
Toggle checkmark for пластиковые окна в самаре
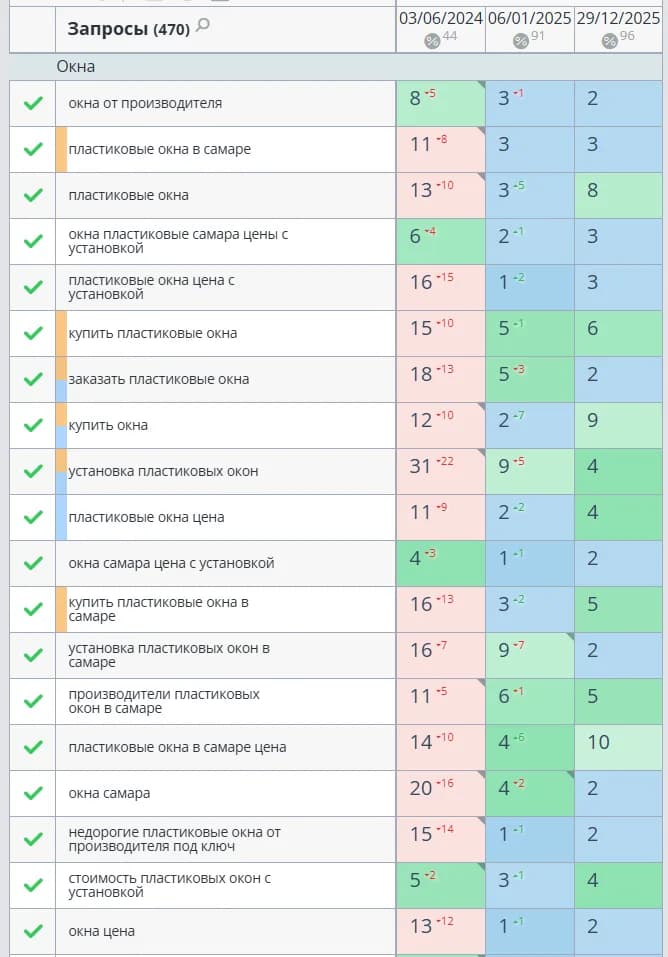coord(33,149)
